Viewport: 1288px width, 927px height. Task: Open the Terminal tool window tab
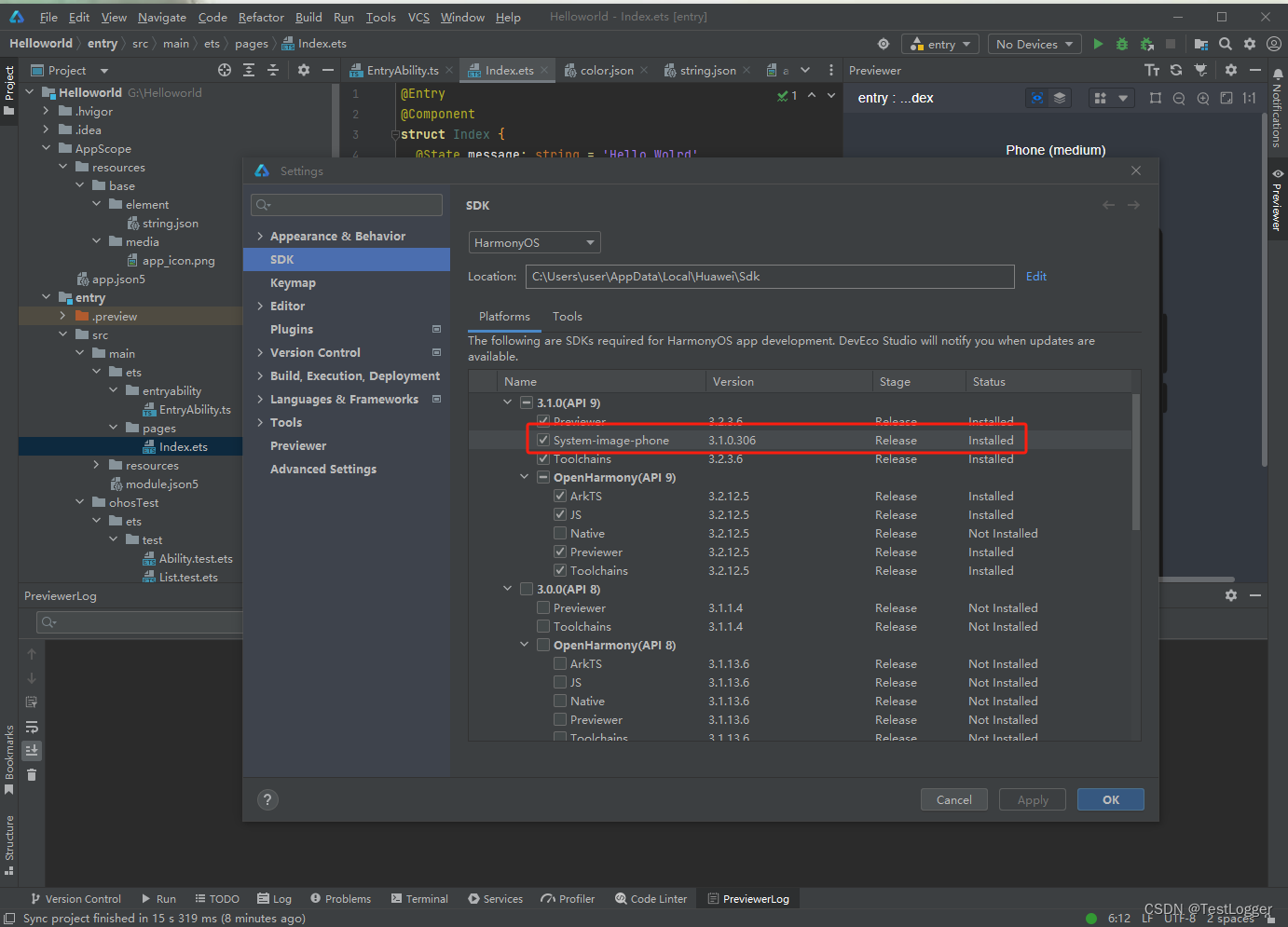click(419, 899)
